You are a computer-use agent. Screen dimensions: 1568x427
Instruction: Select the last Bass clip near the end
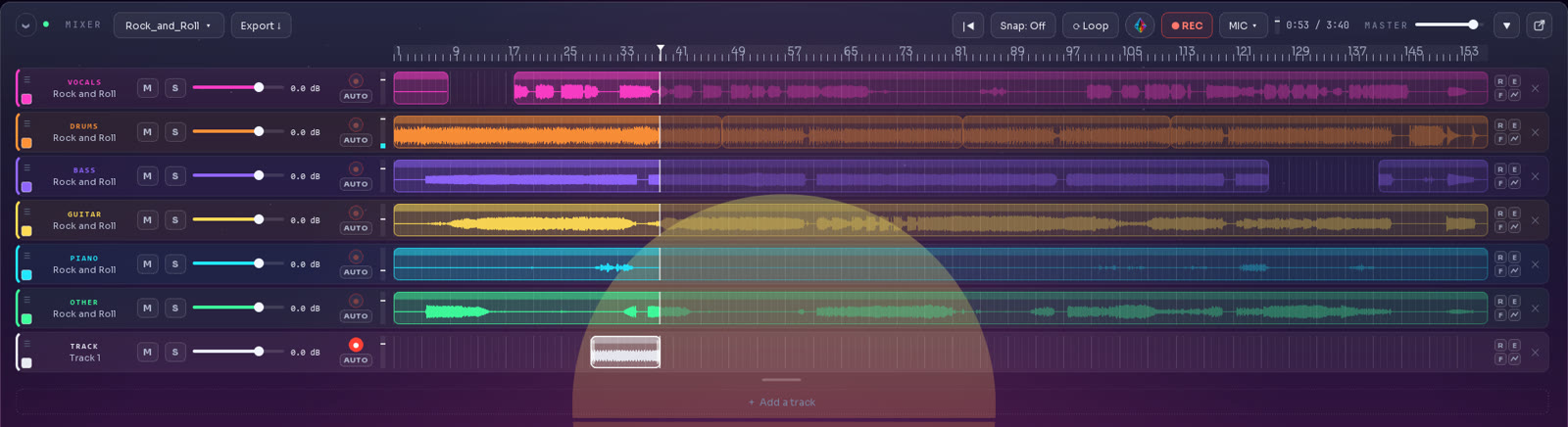click(1433, 176)
